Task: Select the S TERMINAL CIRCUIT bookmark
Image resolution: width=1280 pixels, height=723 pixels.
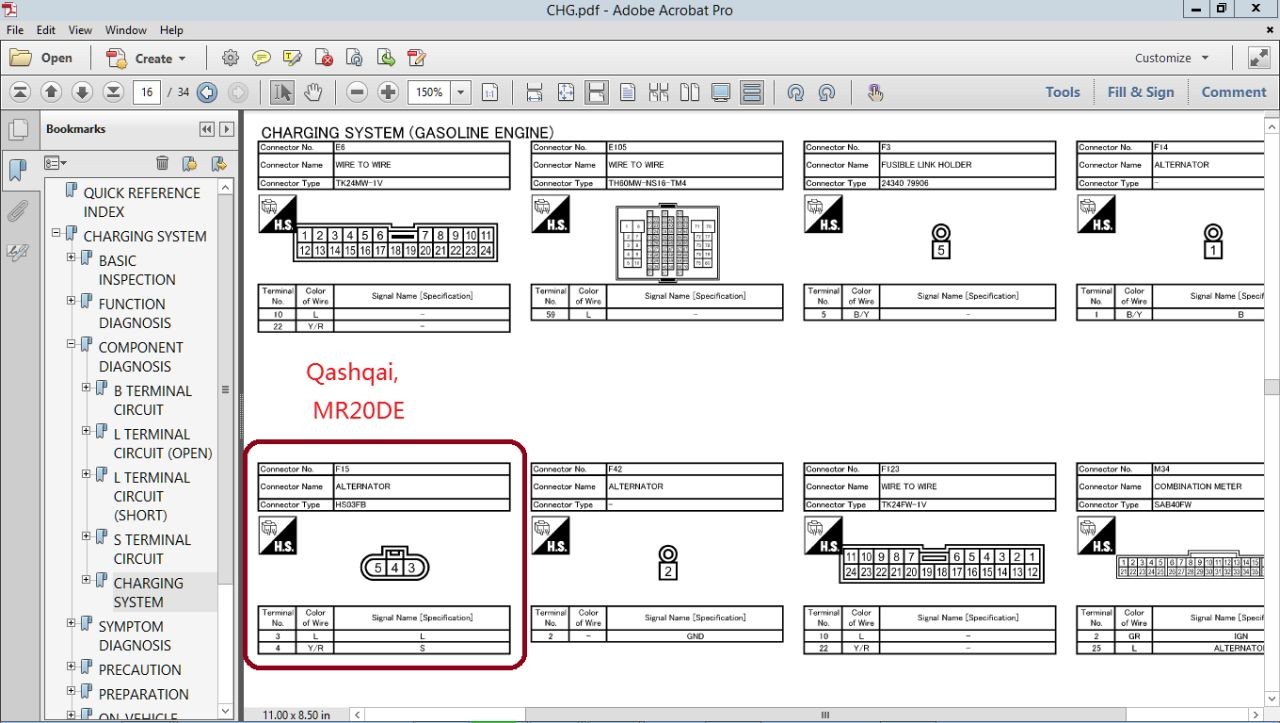Action: click(152, 549)
